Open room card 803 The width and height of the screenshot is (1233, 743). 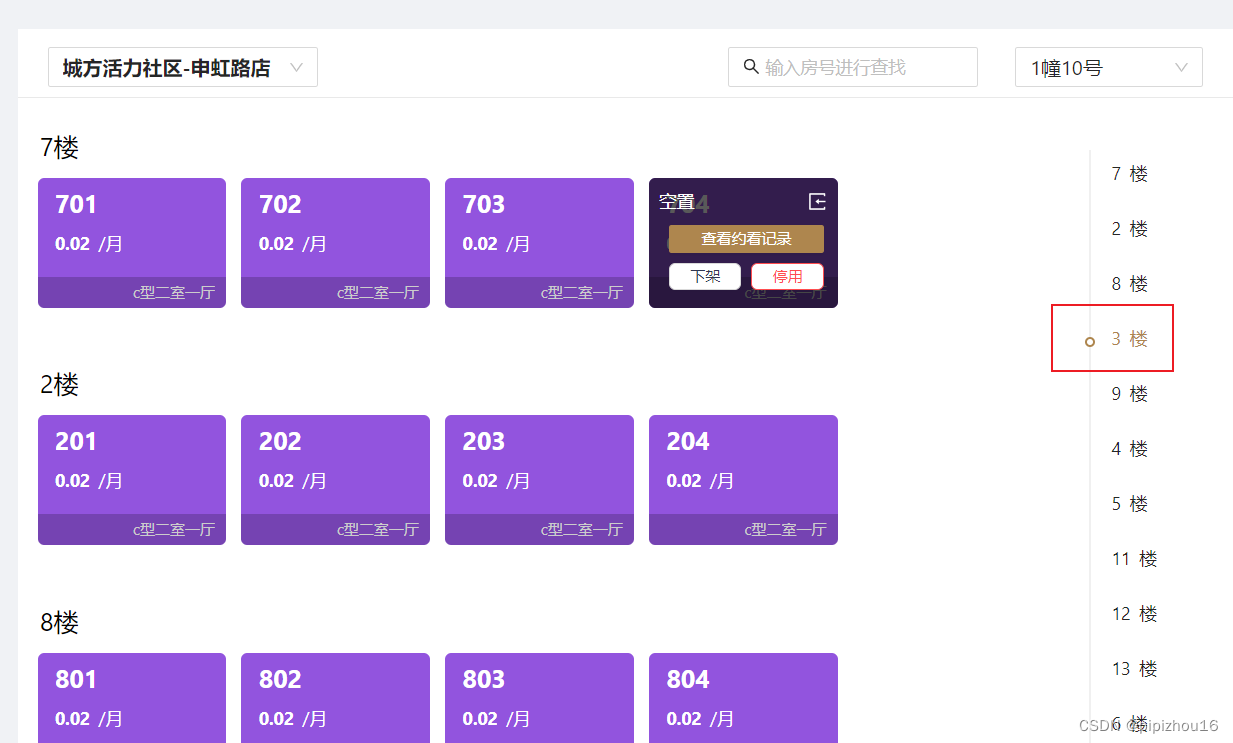[540, 698]
